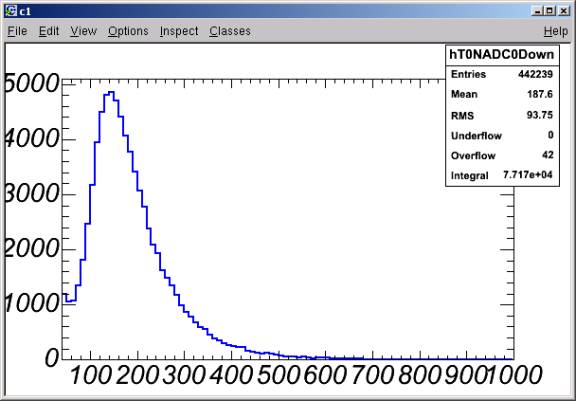Open the Options menu
Screen dimensions: 576x401
pyautogui.click(x=128, y=31)
